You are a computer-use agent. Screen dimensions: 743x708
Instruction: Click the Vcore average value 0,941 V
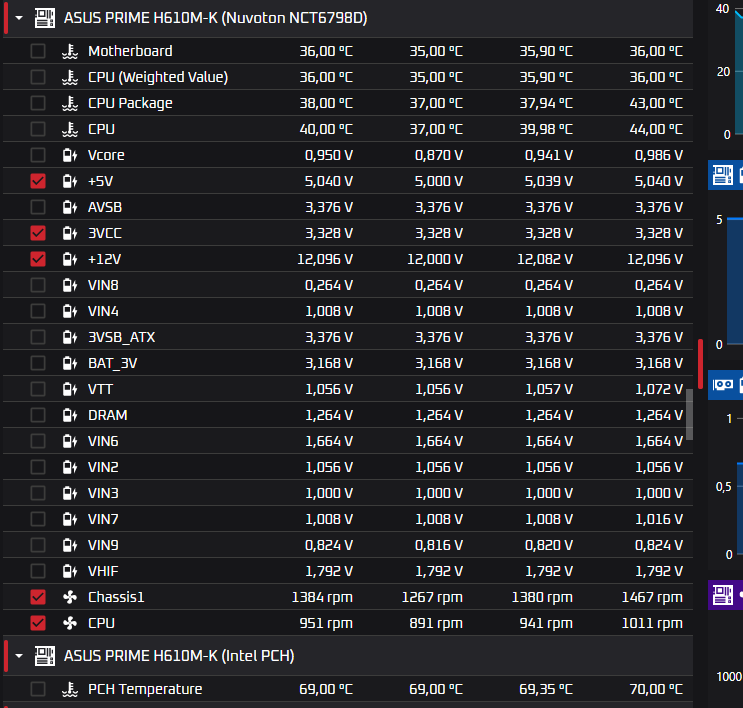tap(549, 155)
